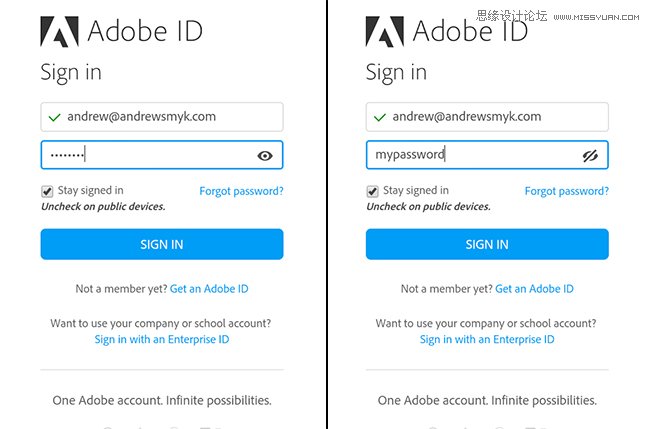Click the masked password field on left
Screen dimensions: 650x429
(x=162, y=155)
